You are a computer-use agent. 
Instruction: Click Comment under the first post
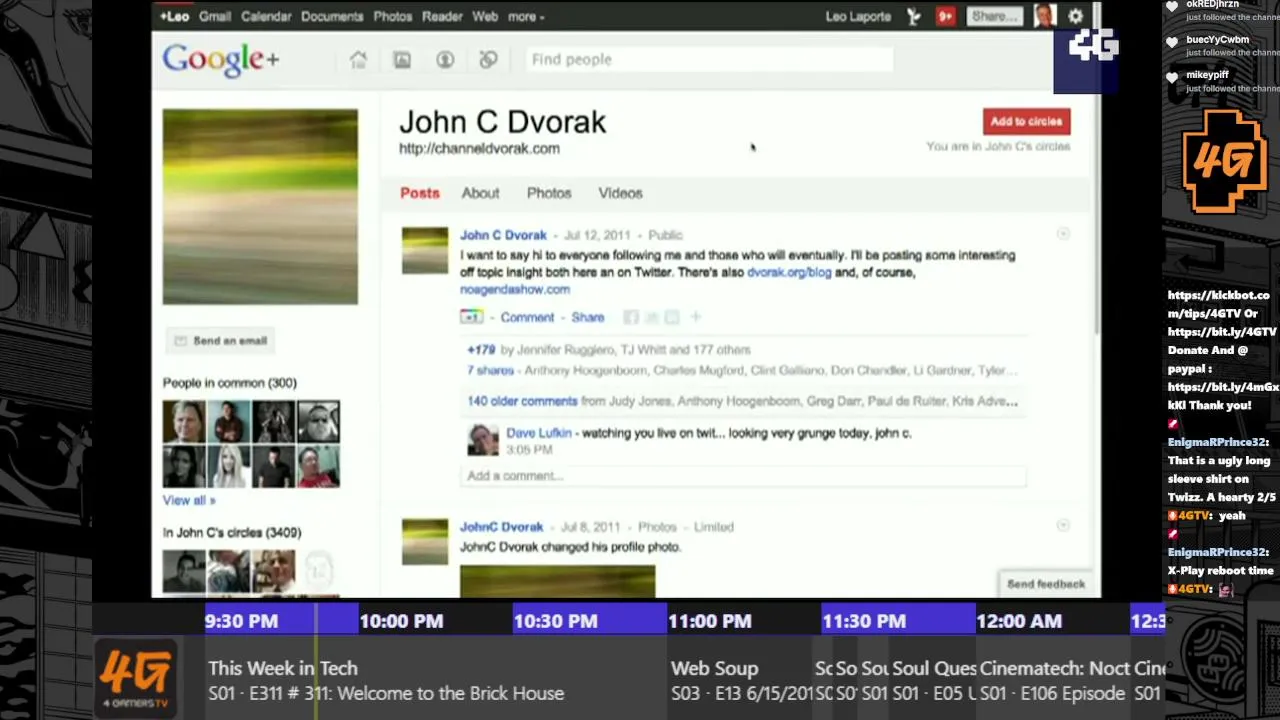coord(527,317)
